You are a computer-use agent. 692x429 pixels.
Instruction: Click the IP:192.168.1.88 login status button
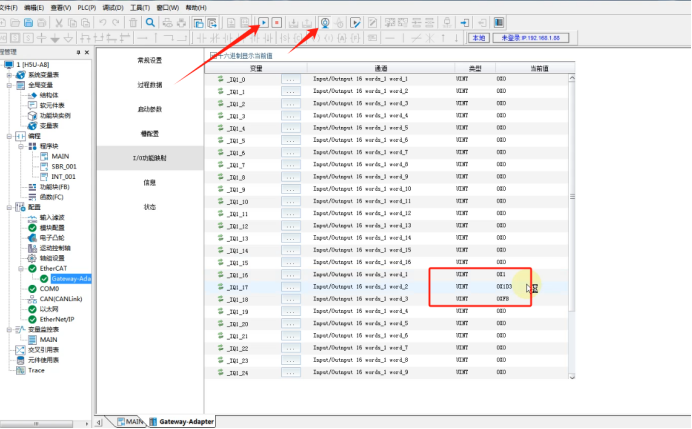(x=530, y=38)
